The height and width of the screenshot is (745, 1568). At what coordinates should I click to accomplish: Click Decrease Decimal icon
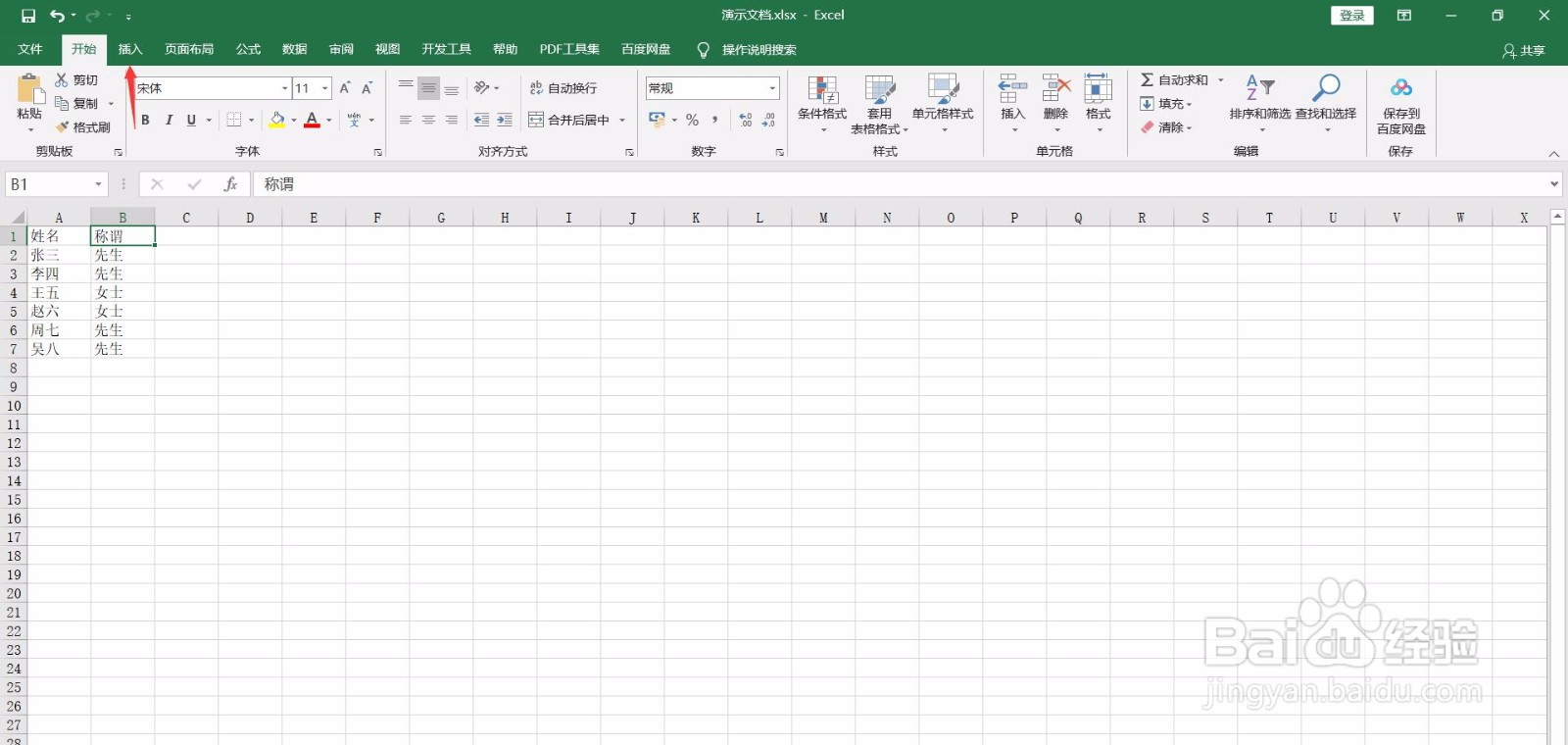769,120
